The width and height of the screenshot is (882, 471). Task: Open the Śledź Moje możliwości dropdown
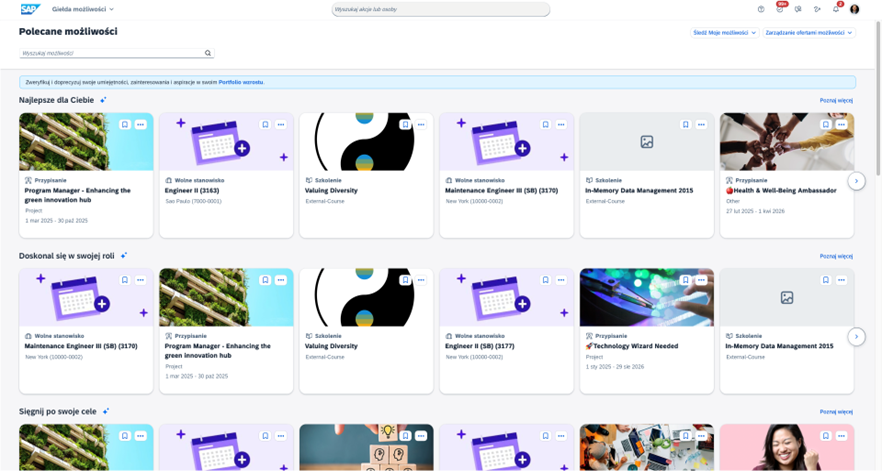coord(723,32)
